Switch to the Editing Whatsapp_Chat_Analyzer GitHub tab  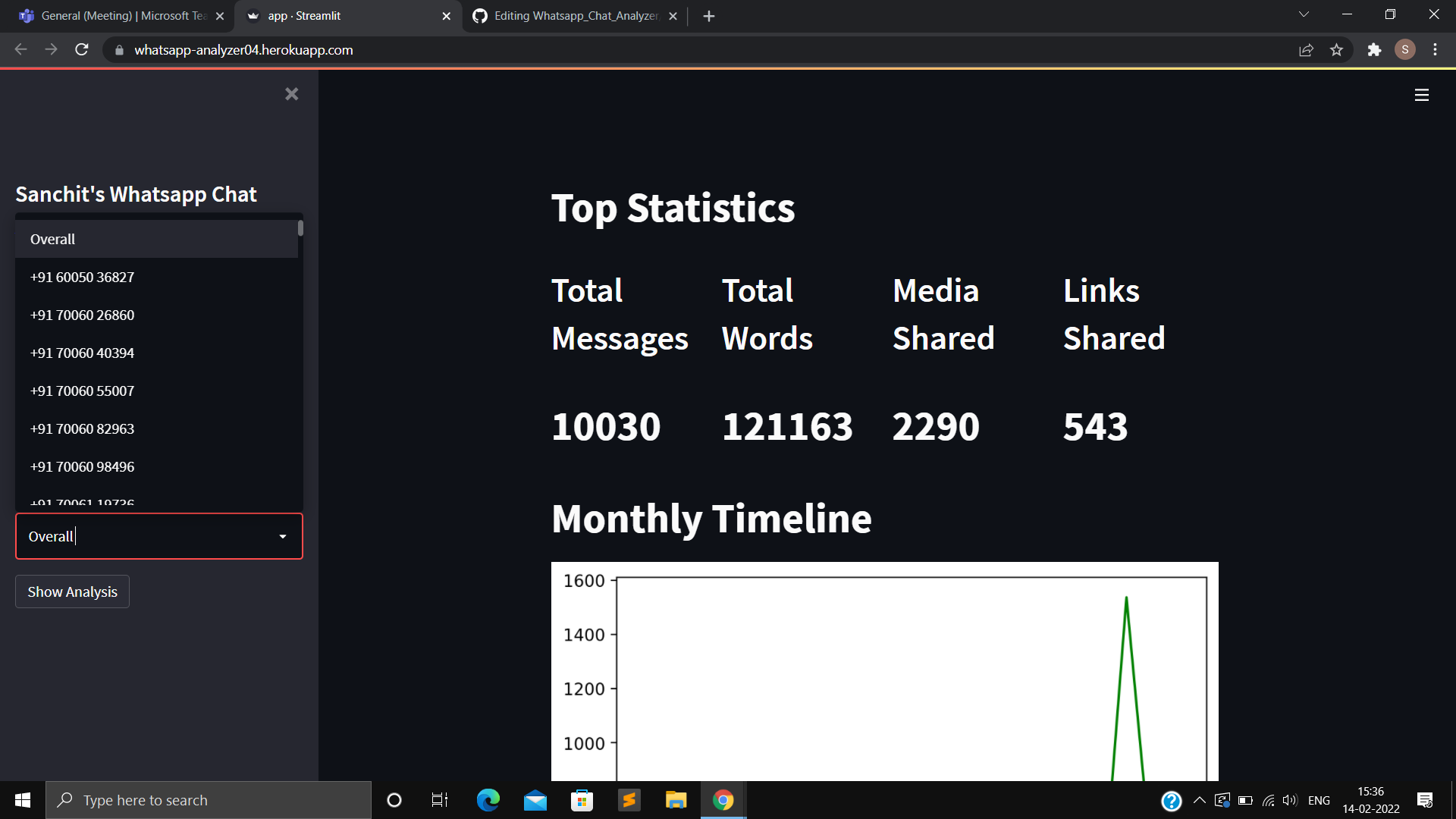[569, 15]
